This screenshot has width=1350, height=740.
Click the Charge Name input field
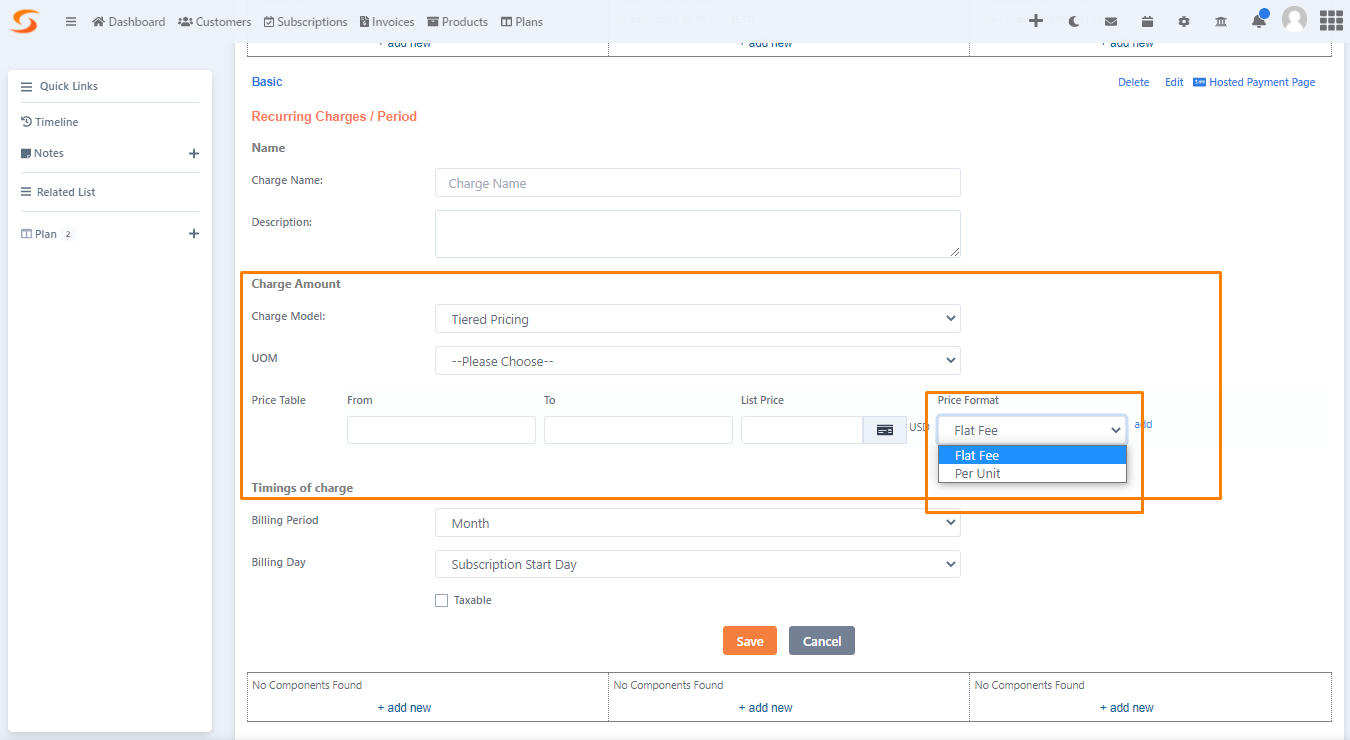point(697,182)
